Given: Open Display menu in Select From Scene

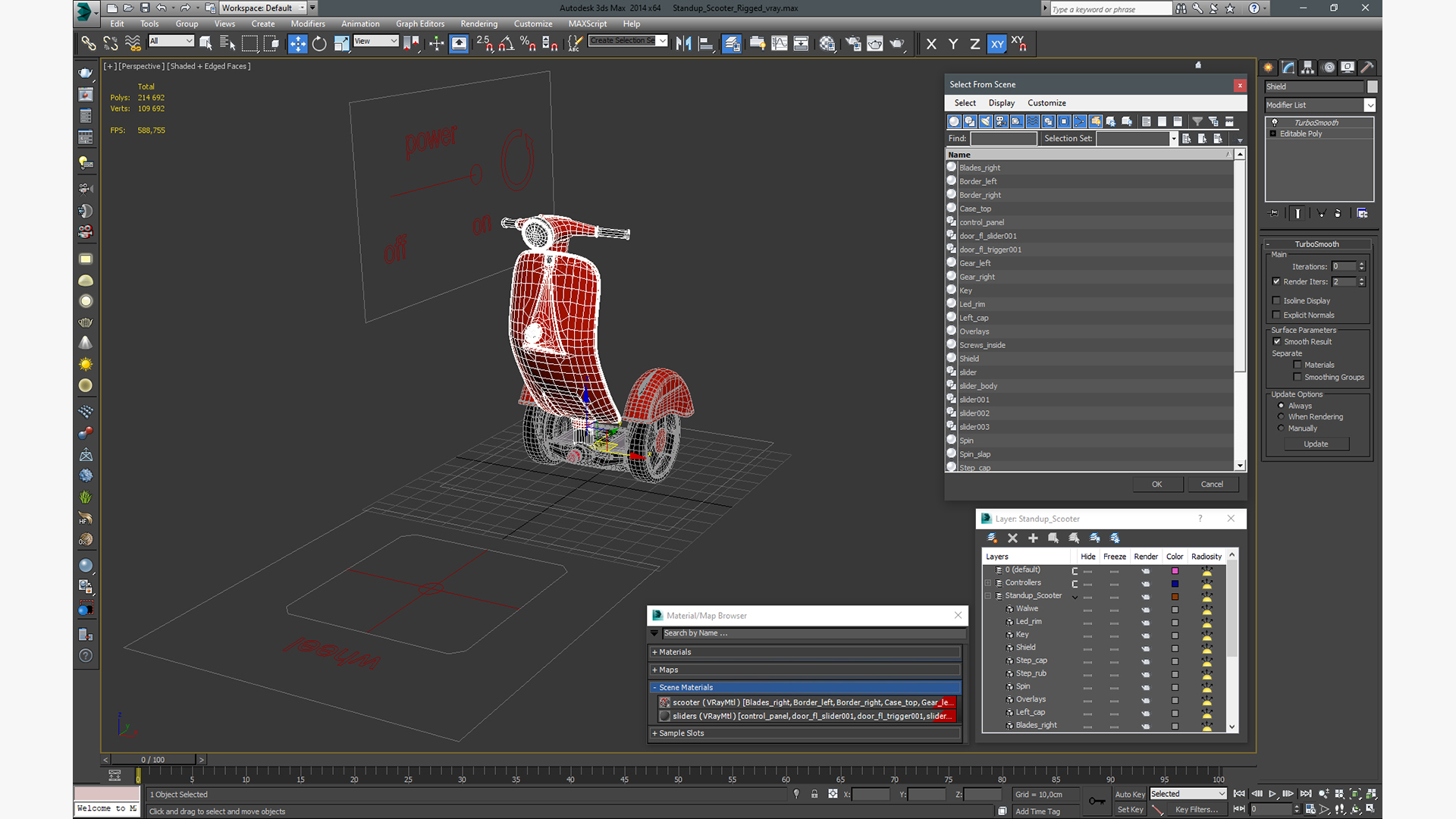Looking at the screenshot, I should point(1001,103).
